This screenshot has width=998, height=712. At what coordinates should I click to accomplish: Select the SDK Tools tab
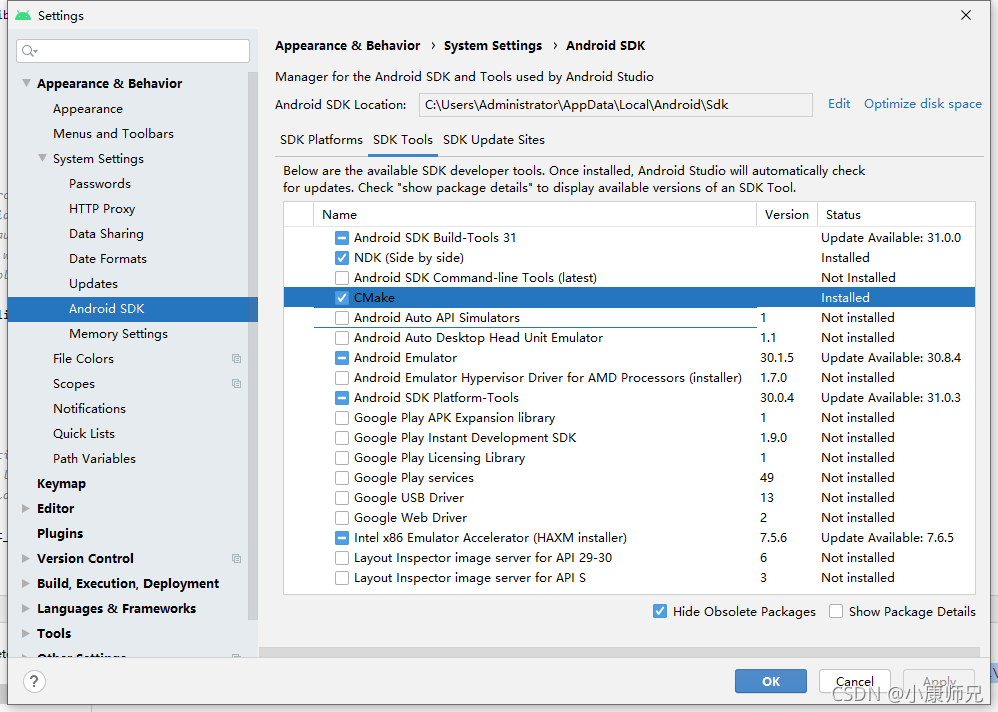[403, 140]
